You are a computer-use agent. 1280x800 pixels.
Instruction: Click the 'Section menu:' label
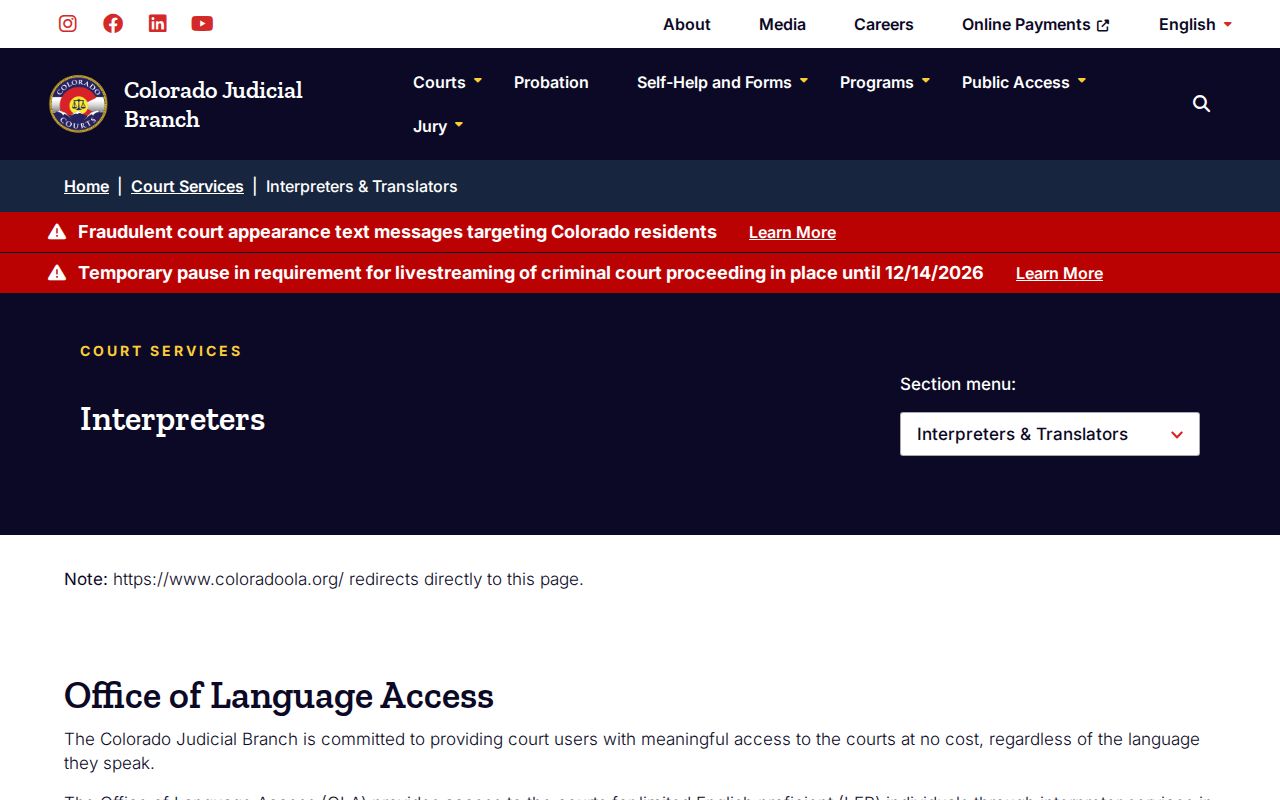(x=958, y=384)
